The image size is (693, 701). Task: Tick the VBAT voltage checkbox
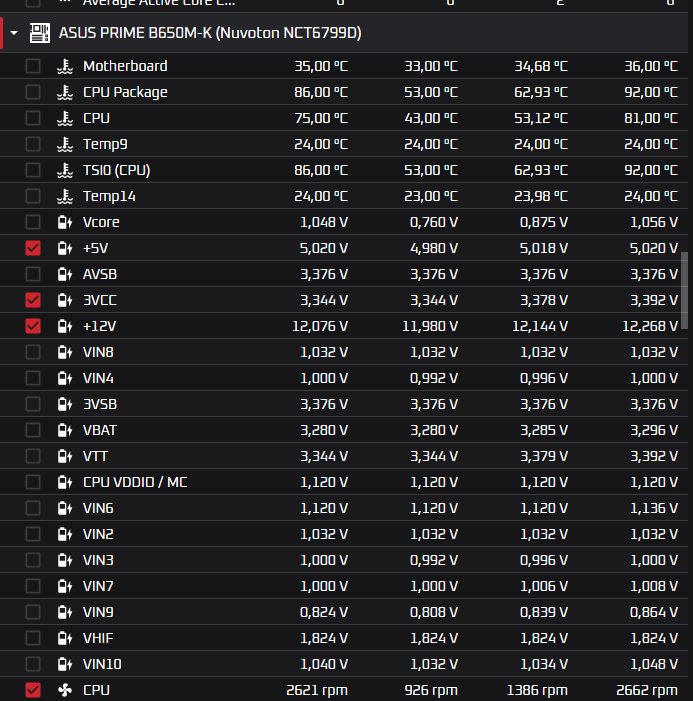33,430
